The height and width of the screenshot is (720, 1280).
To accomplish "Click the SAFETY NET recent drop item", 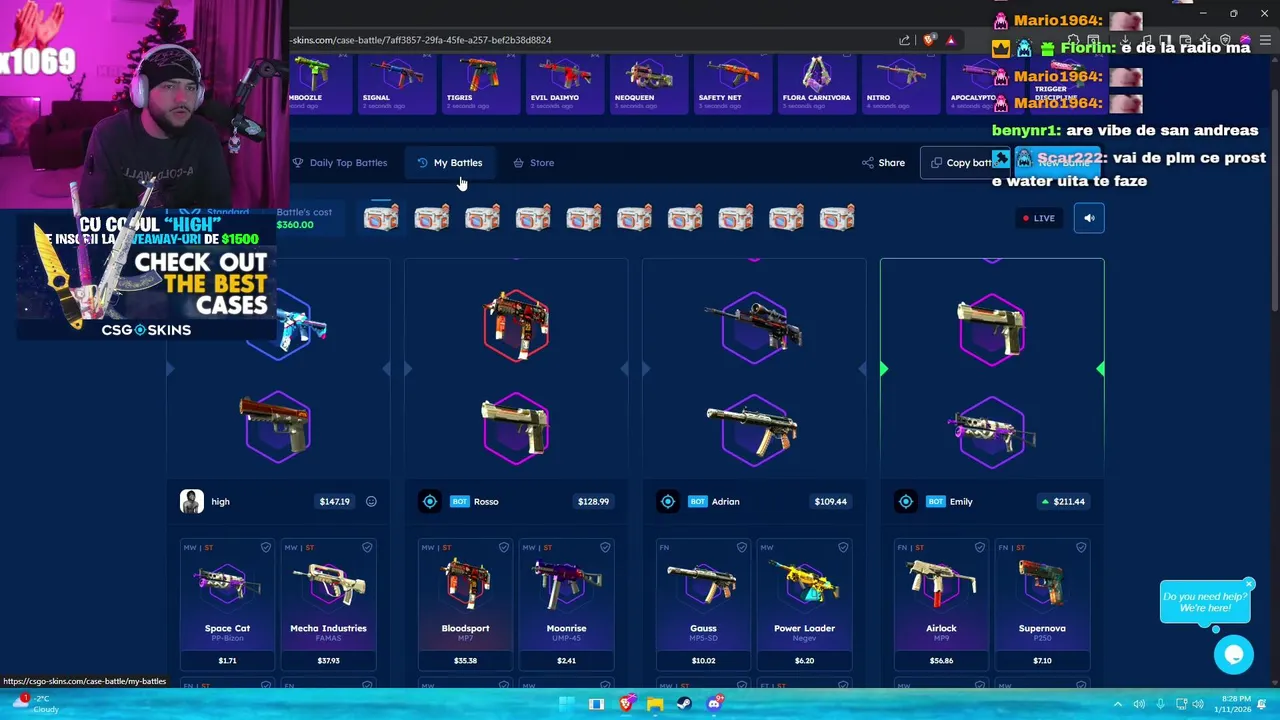I will [x=732, y=83].
